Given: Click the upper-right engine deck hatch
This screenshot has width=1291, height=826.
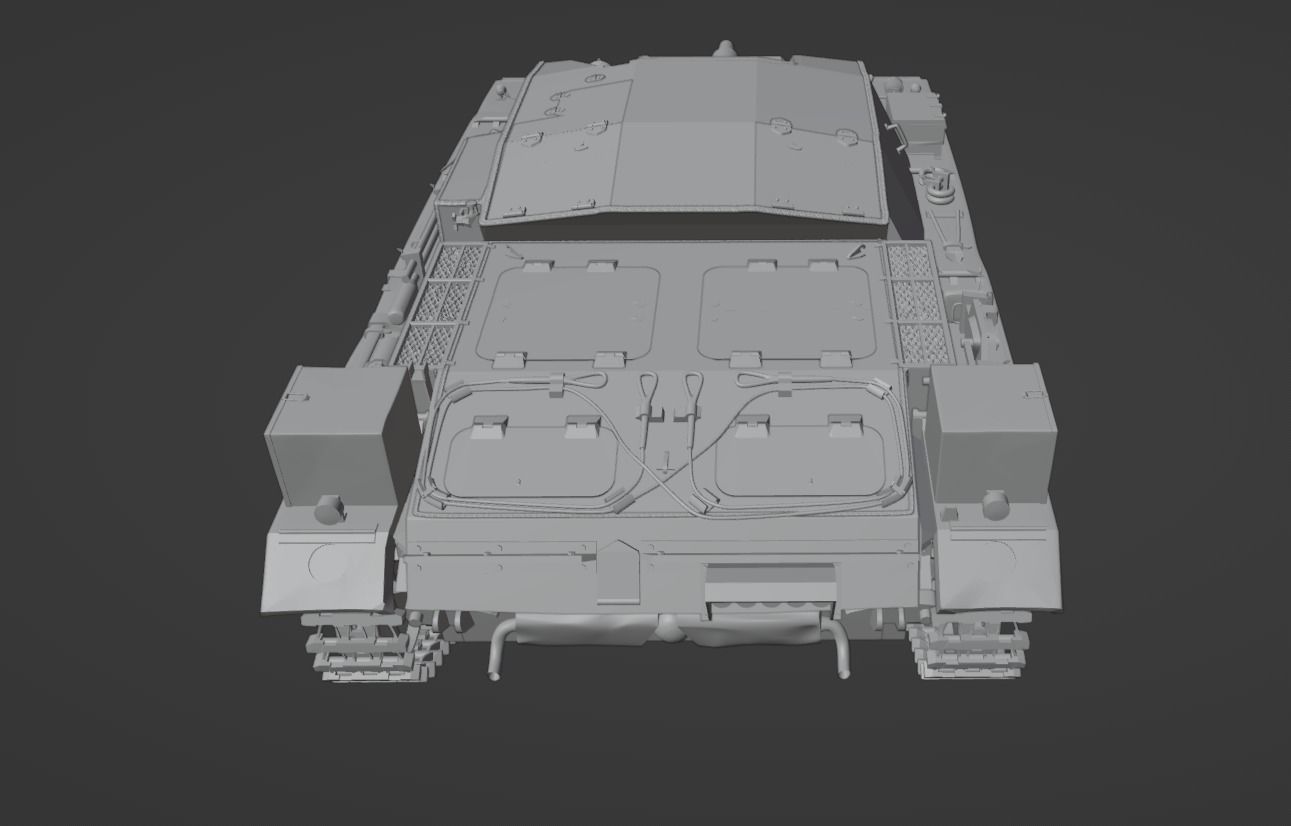Looking at the screenshot, I should (786, 312).
